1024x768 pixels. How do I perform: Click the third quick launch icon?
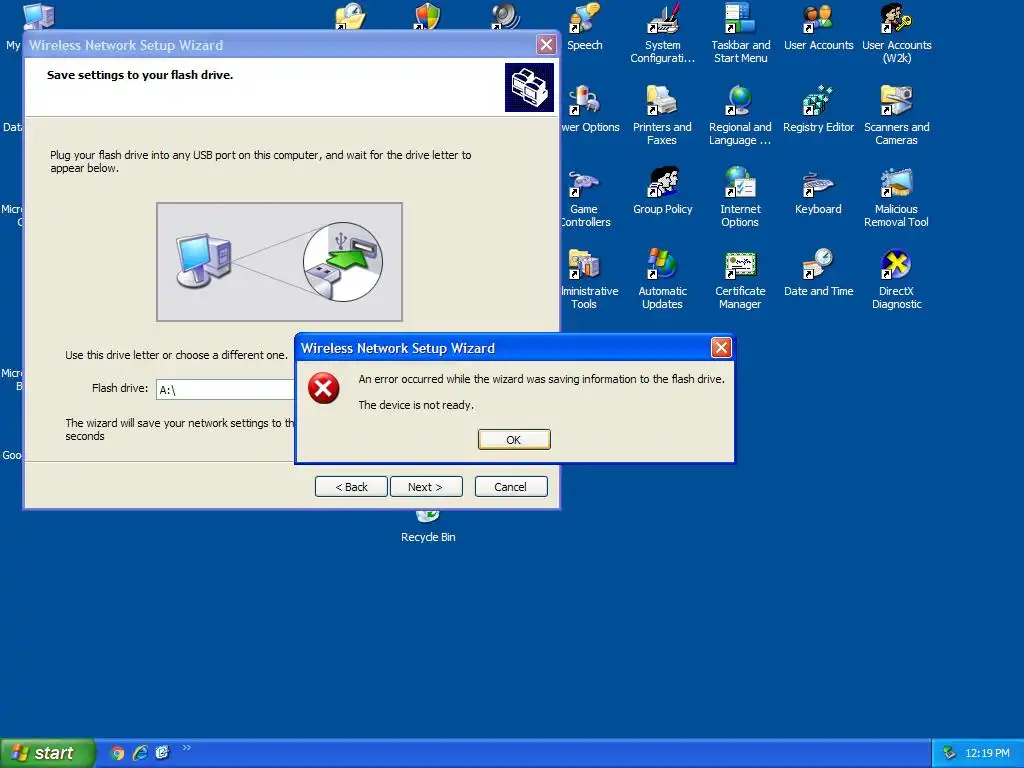(x=162, y=753)
